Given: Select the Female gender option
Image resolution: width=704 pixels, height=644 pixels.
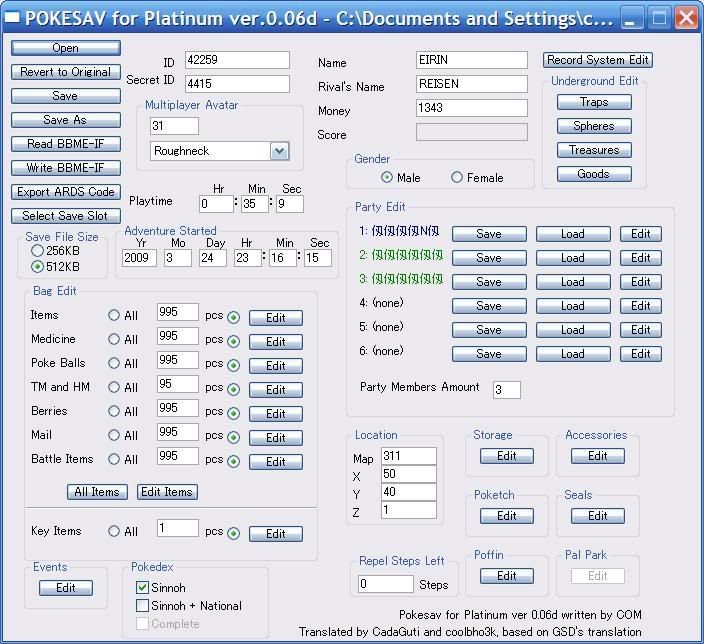Looking at the screenshot, I should (457, 177).
